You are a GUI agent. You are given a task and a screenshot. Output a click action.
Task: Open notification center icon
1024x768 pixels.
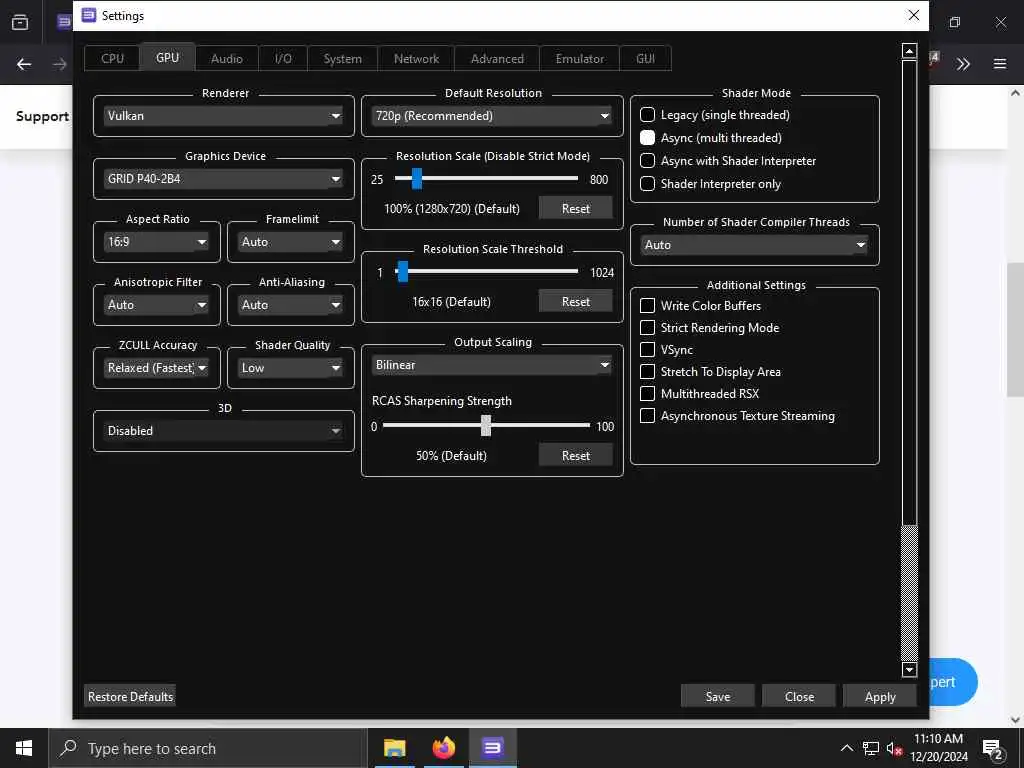pyautogui.click(x=992, y=749)
